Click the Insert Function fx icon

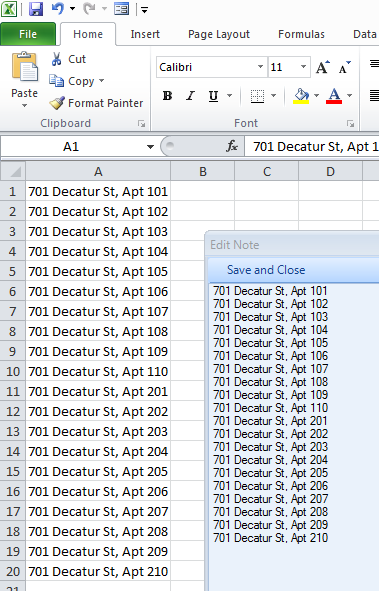point(232,146)
